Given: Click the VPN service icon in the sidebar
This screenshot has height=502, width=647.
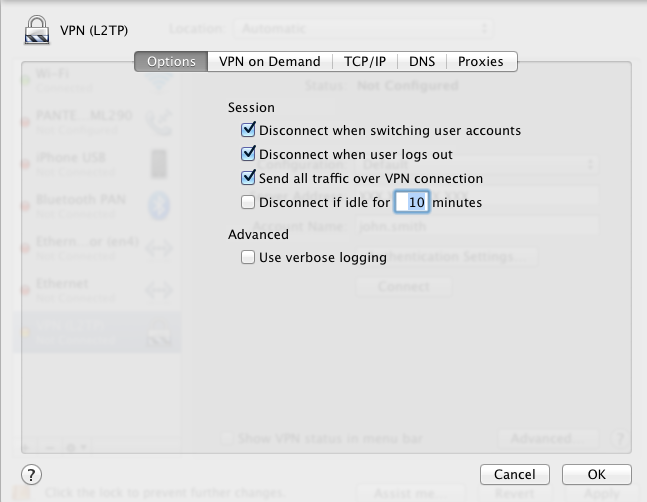Looking at the screenshot, I should pos(158,340).
